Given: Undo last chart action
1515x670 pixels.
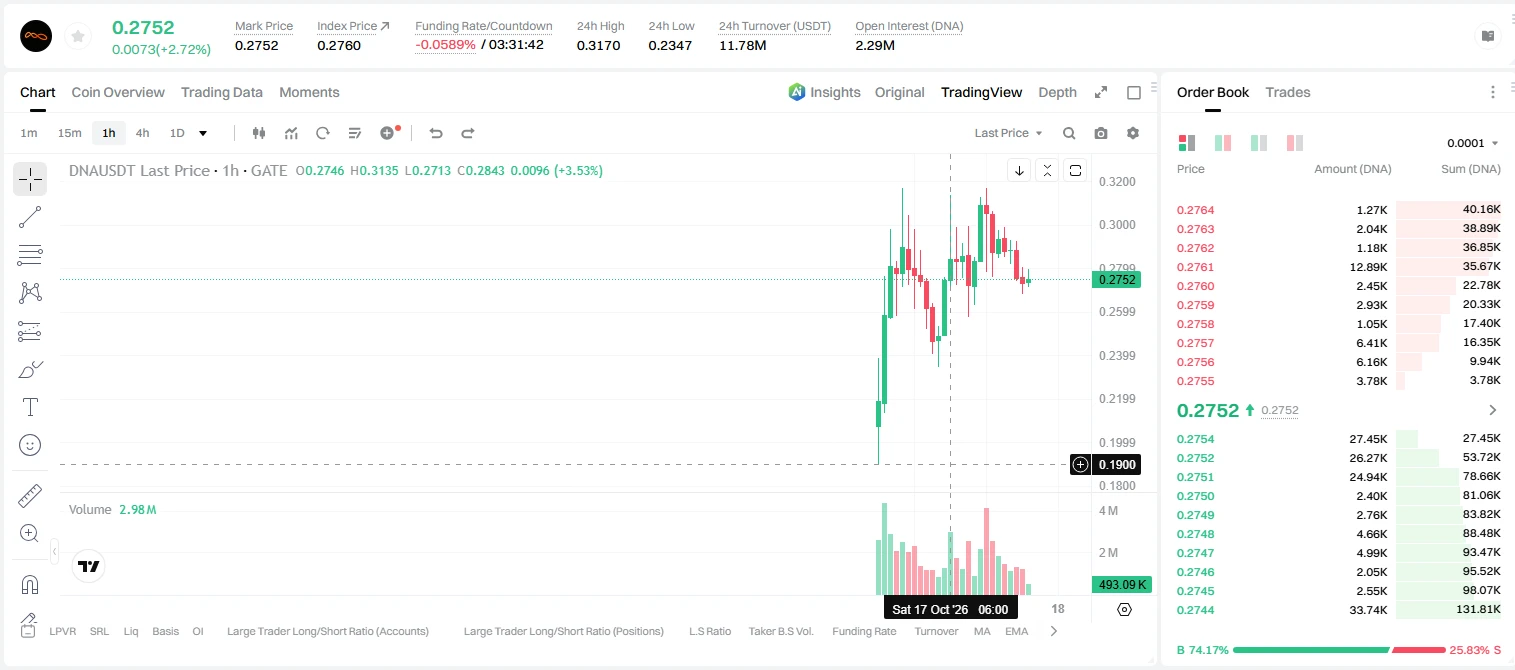Looking at the screenshot, I should pyautogui.click(x=436, y=133).
